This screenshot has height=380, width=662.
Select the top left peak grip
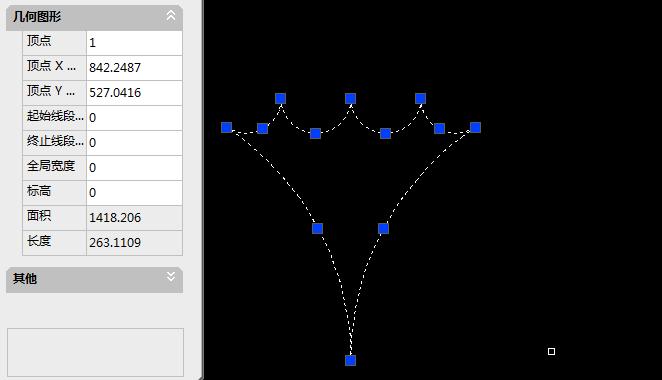point(280,98)
